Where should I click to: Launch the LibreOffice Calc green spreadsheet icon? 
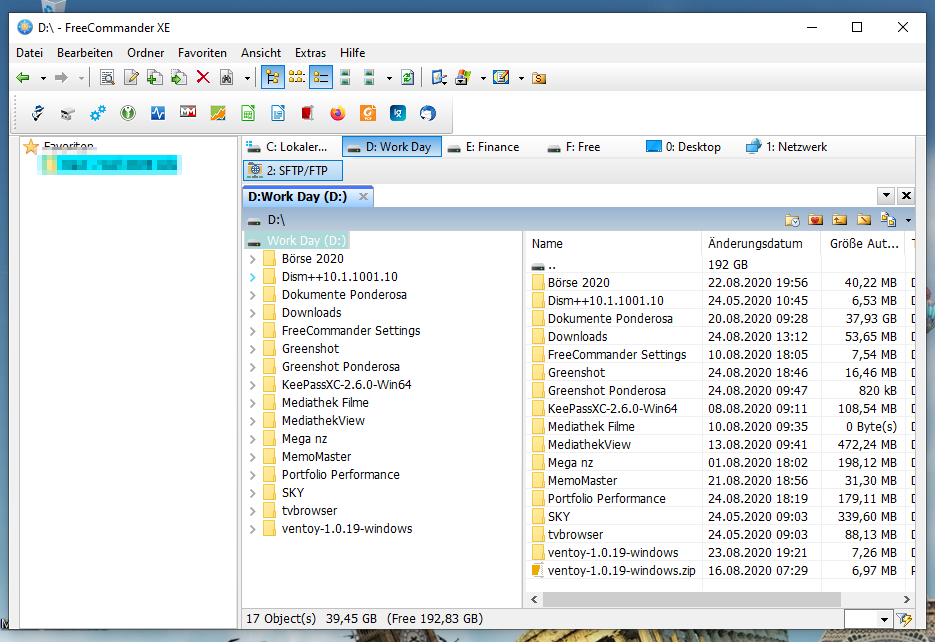pyautogui.click(x=248, y=113)
